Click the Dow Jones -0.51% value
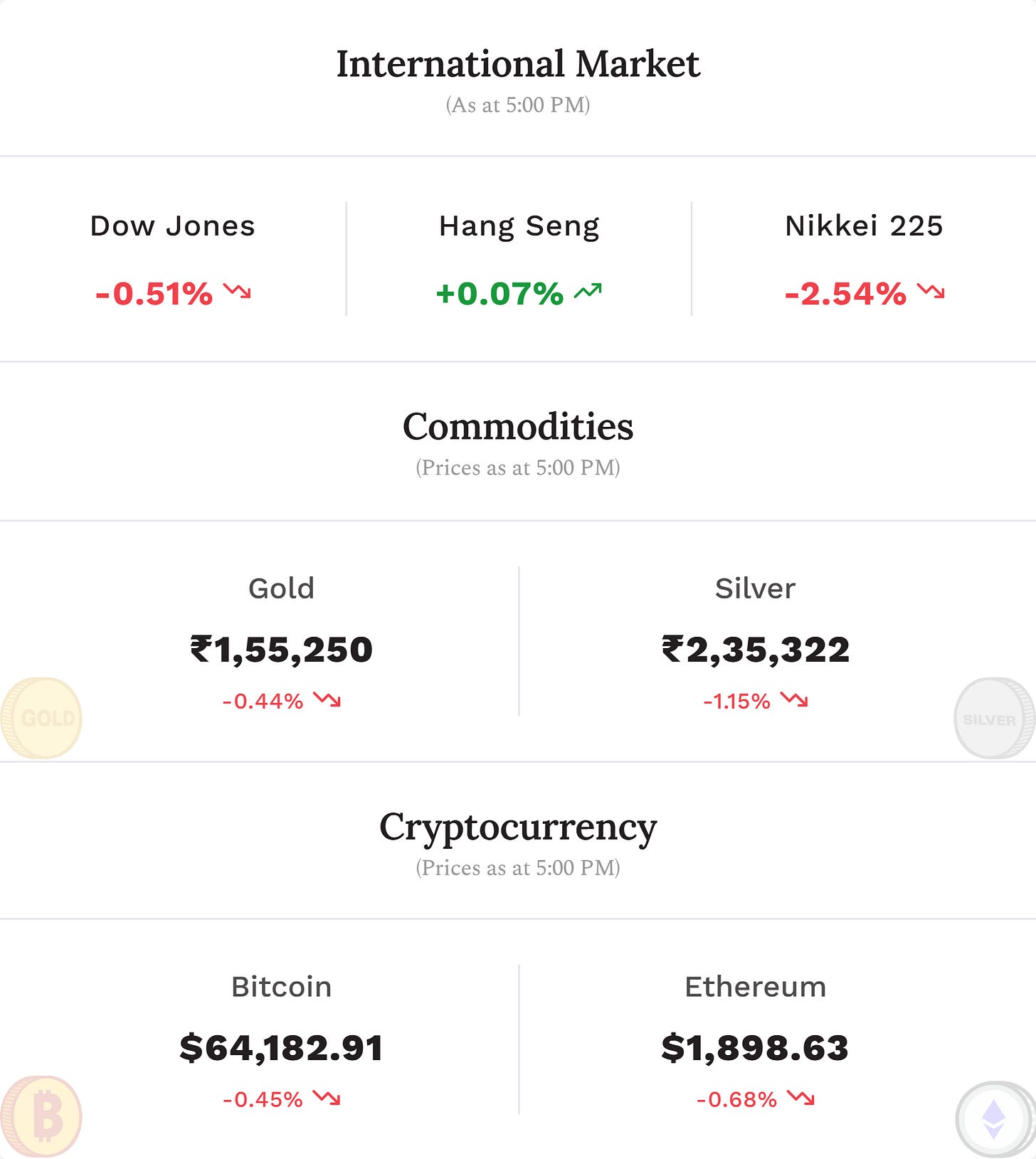This screenshot has height=1159, width=1036. [154, 294]
